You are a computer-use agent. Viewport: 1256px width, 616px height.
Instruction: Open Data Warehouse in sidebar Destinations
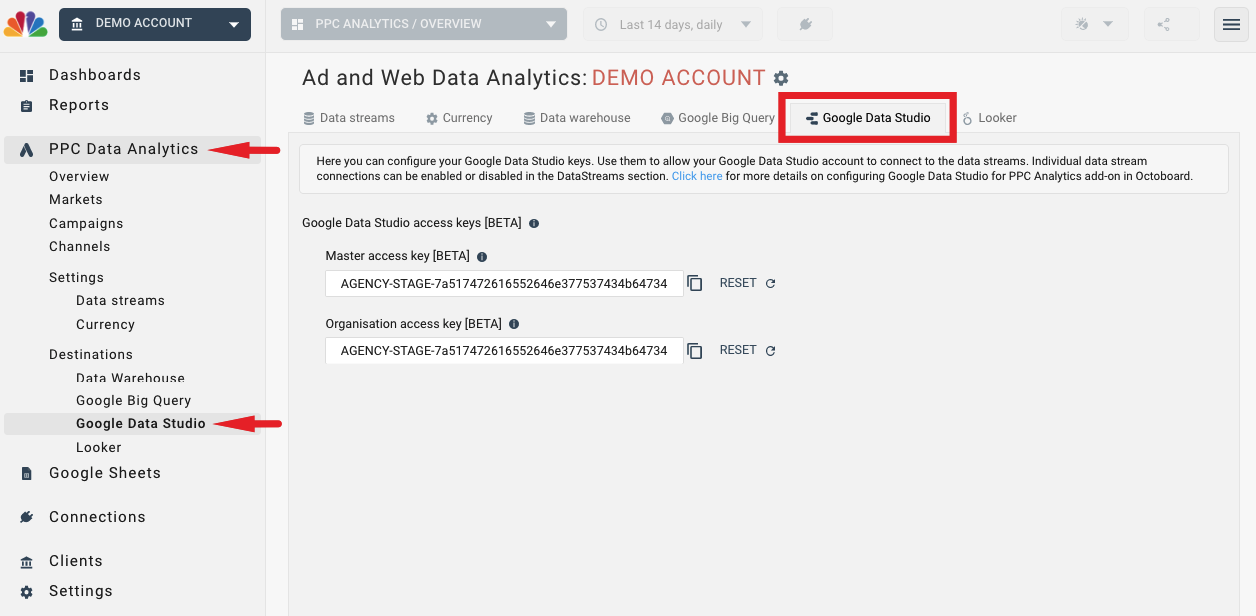pyautogui.click(x=130, y=378)
